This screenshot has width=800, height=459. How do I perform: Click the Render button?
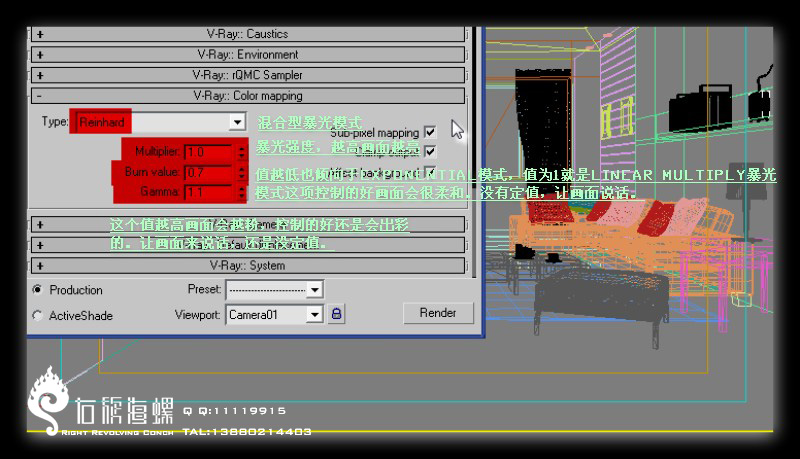click(x=438, y=313)
